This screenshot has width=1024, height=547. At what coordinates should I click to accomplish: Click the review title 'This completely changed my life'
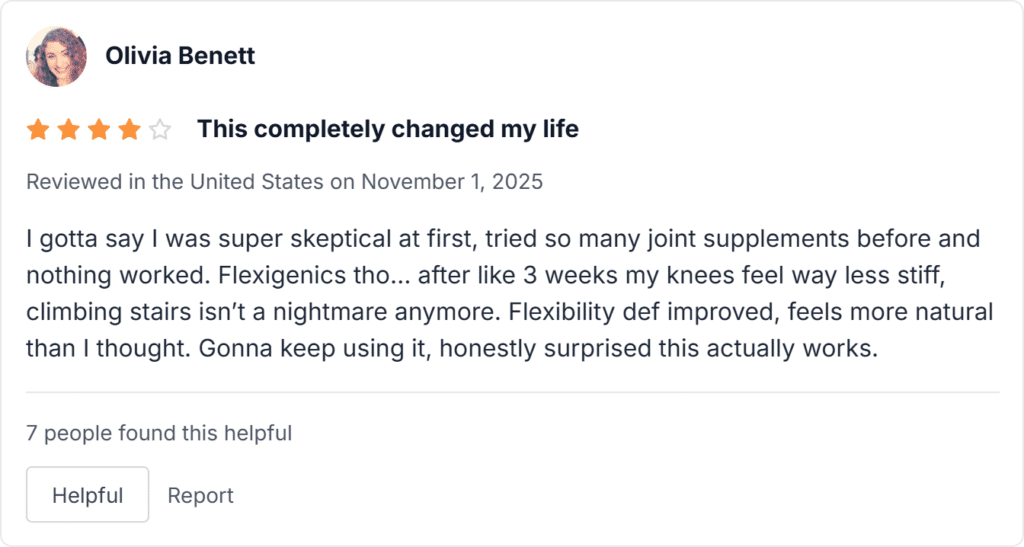click(x=388, y=129)
